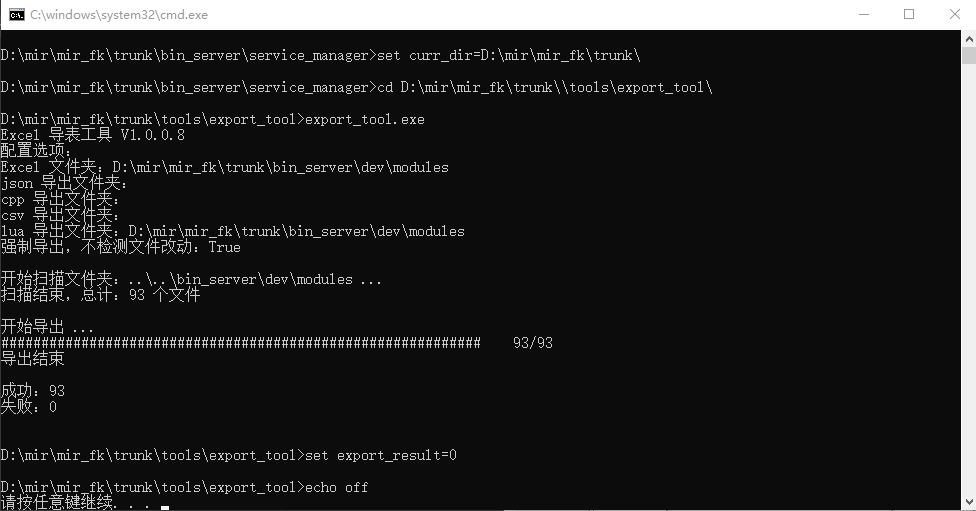Click the hash-mark export progress bar
Viewport: 976px width, 511px height.
click(240, 343)
